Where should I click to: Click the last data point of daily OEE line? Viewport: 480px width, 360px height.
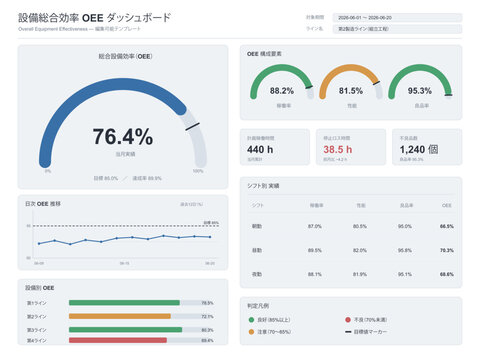[210, 237]
